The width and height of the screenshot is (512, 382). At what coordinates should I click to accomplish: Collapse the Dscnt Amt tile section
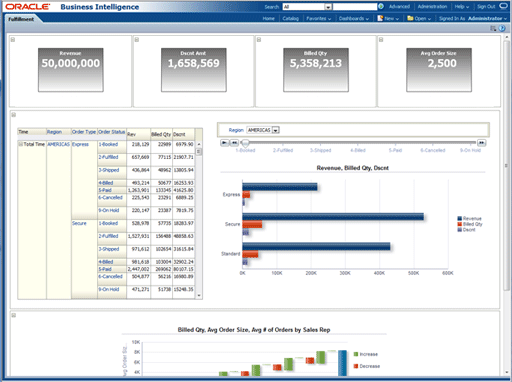coord(137,40)
